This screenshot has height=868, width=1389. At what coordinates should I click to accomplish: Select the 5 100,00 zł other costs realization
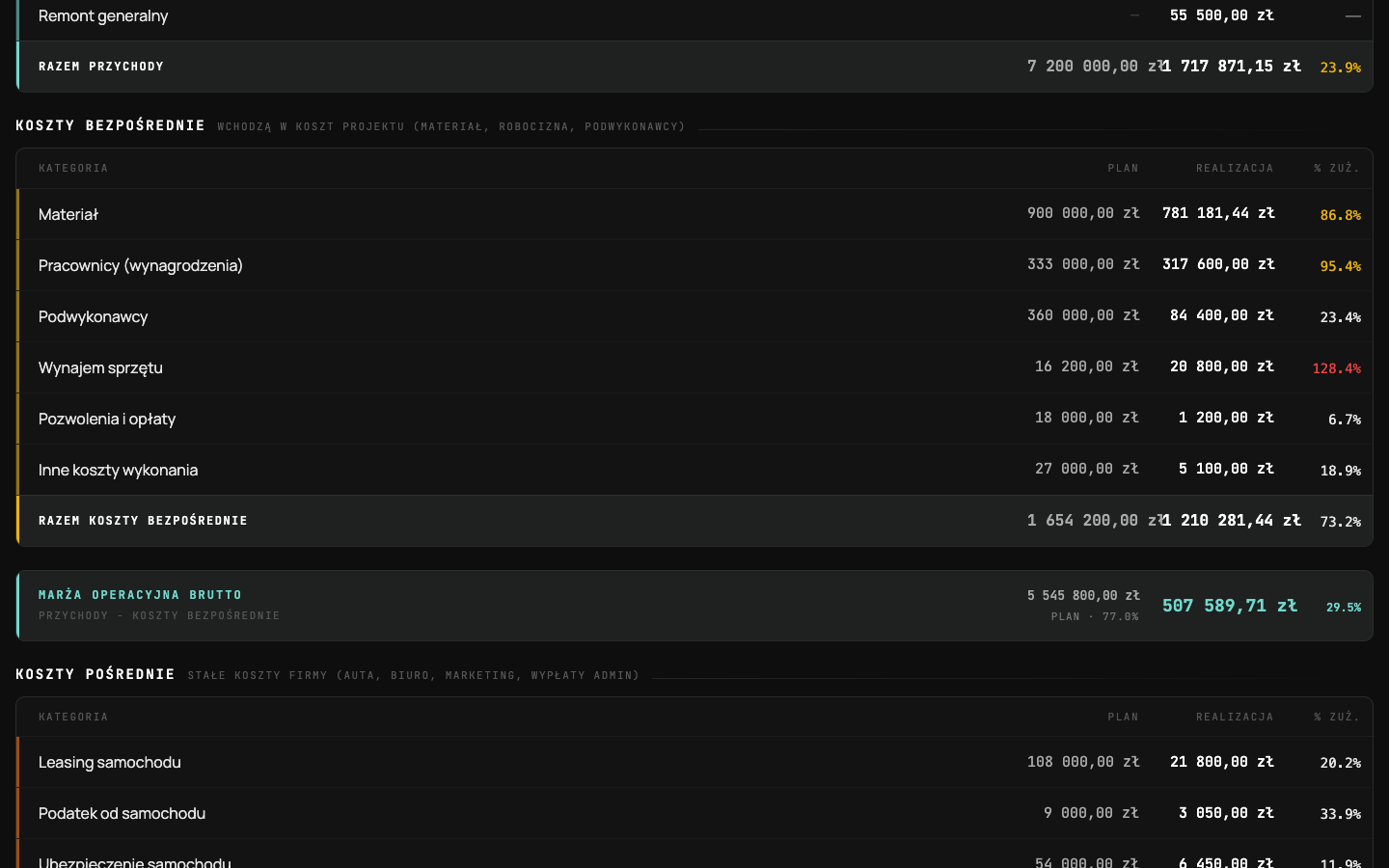[x=1226, y=469]
